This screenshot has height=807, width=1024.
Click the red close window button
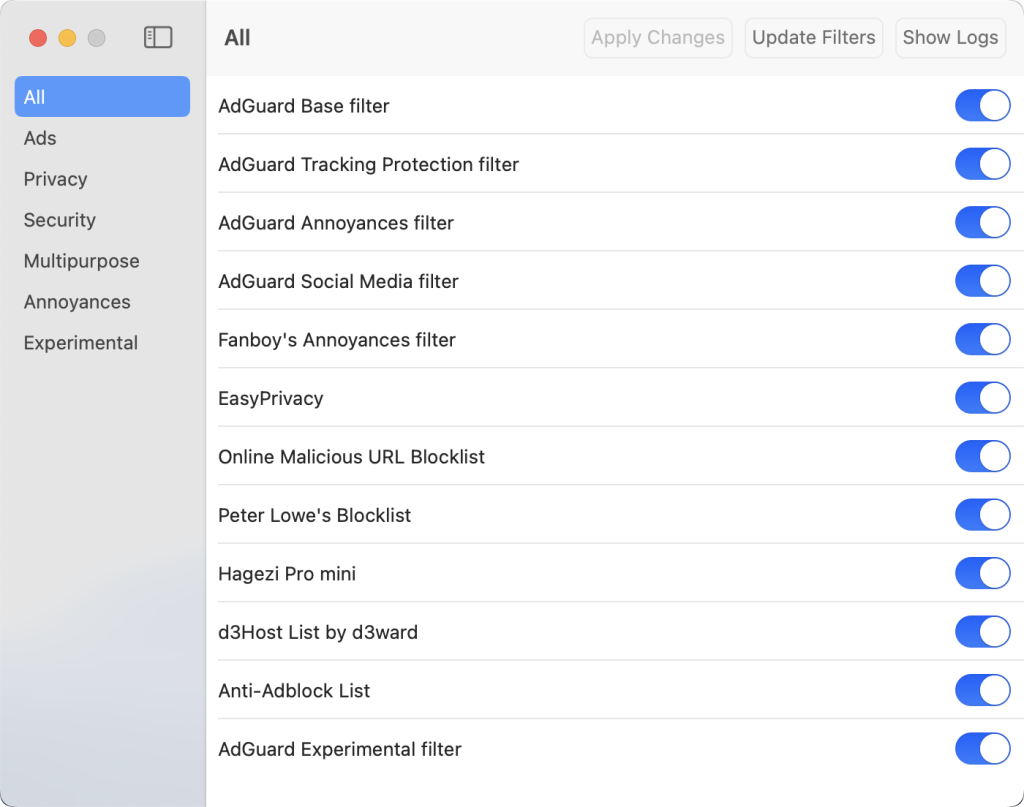[x=38, y=38]
